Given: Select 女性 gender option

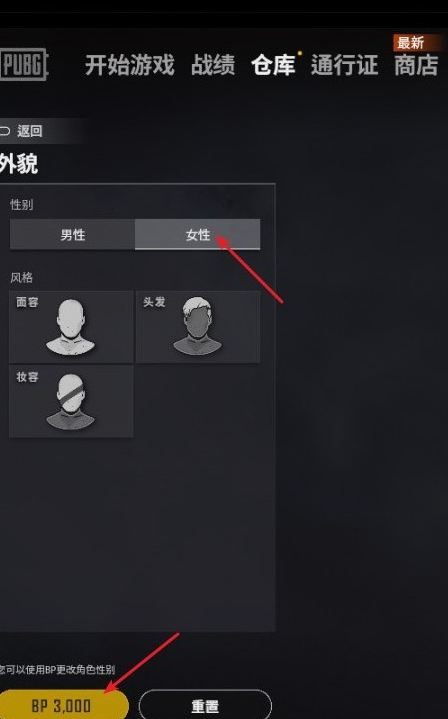Looking at the screenshot, I should point(198,235).
